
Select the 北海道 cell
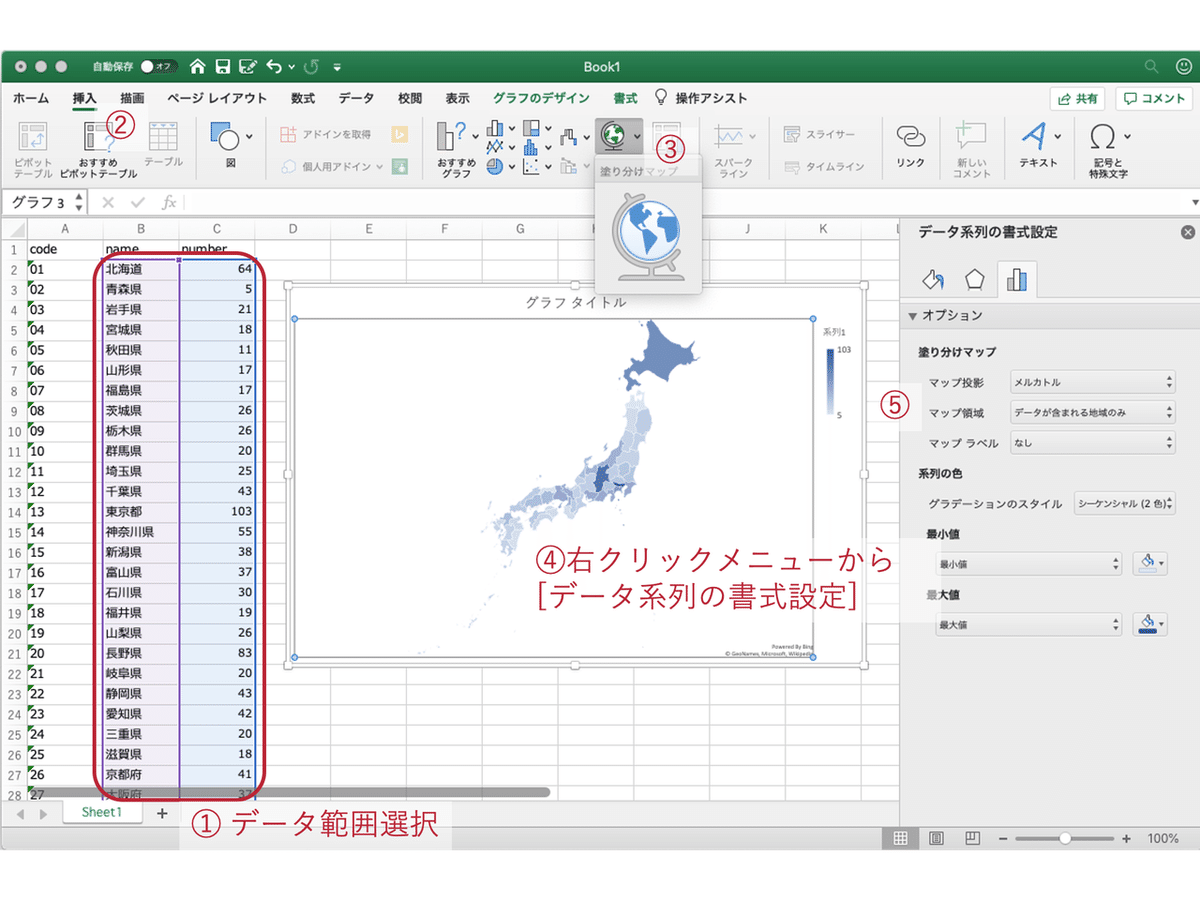coord(141,269)
